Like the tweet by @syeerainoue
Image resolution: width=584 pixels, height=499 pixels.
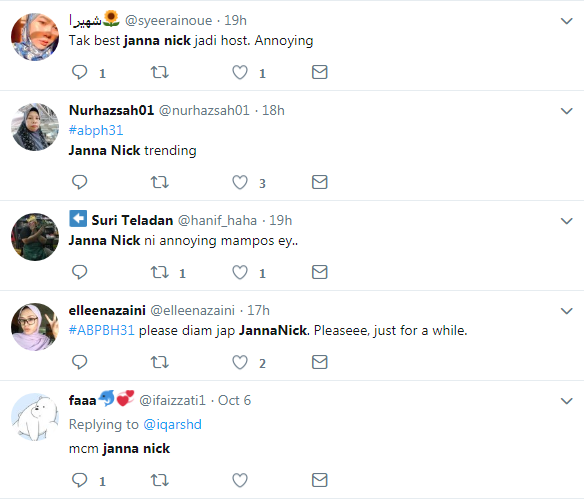coord(240,72)
